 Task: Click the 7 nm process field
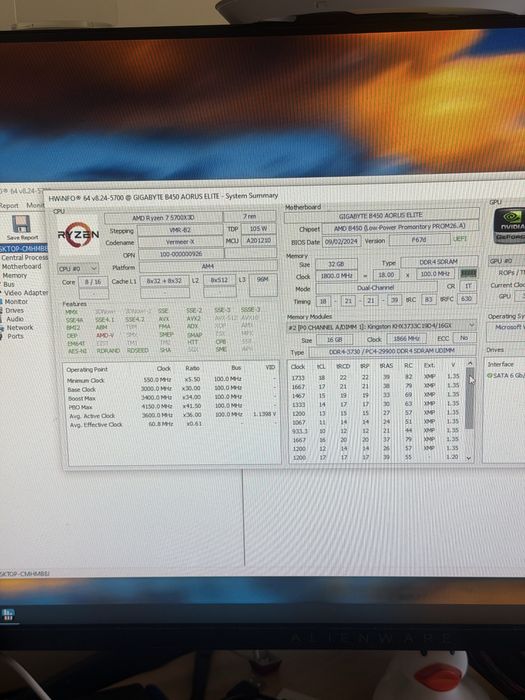tap(250, 217)
